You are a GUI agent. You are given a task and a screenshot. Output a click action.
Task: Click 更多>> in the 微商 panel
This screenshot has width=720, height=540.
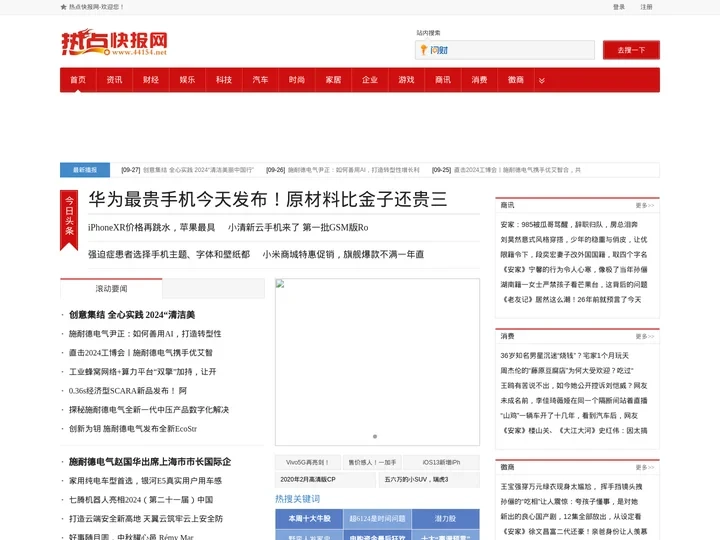coord(645,467)
